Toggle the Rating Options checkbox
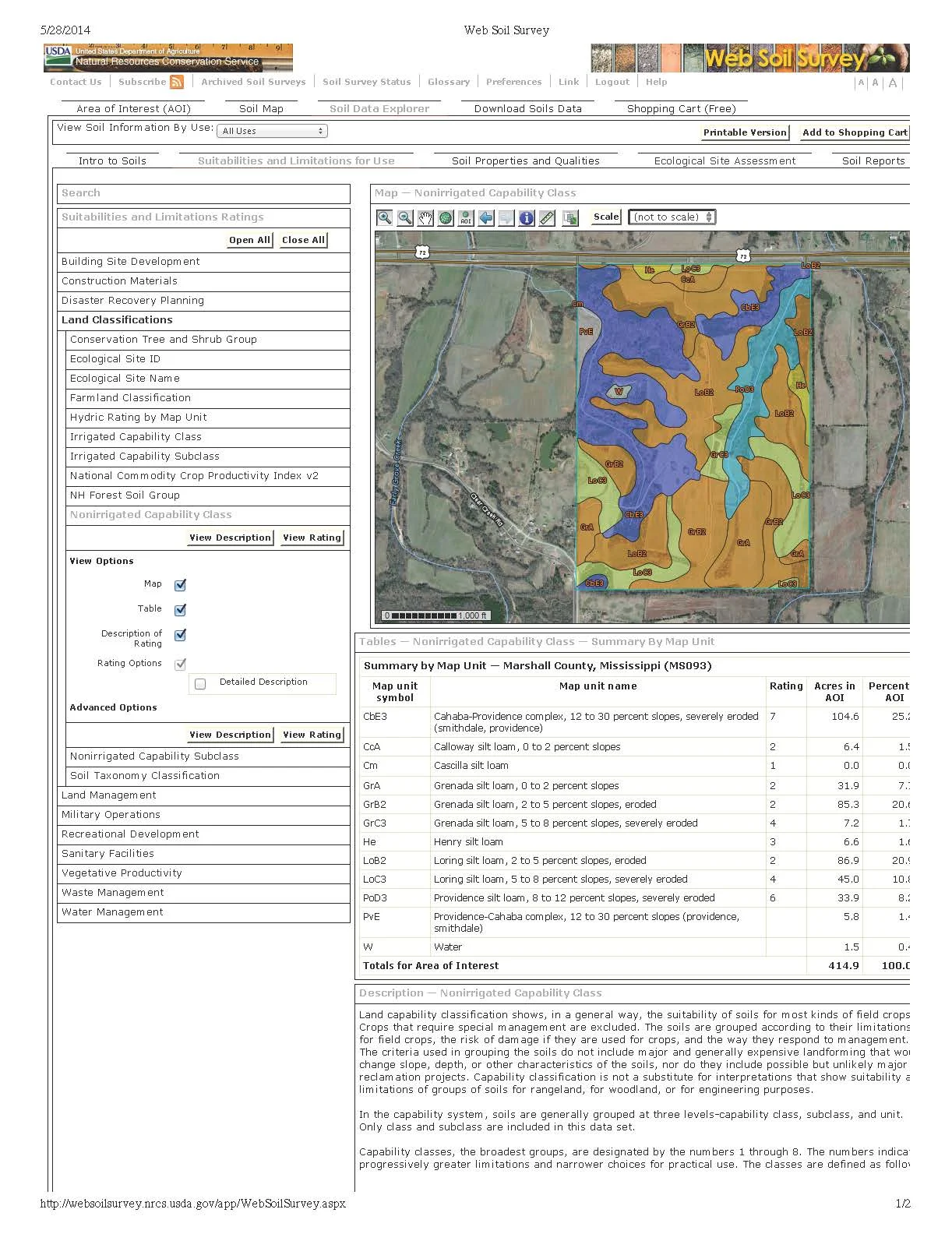 [x=180, y=664]
